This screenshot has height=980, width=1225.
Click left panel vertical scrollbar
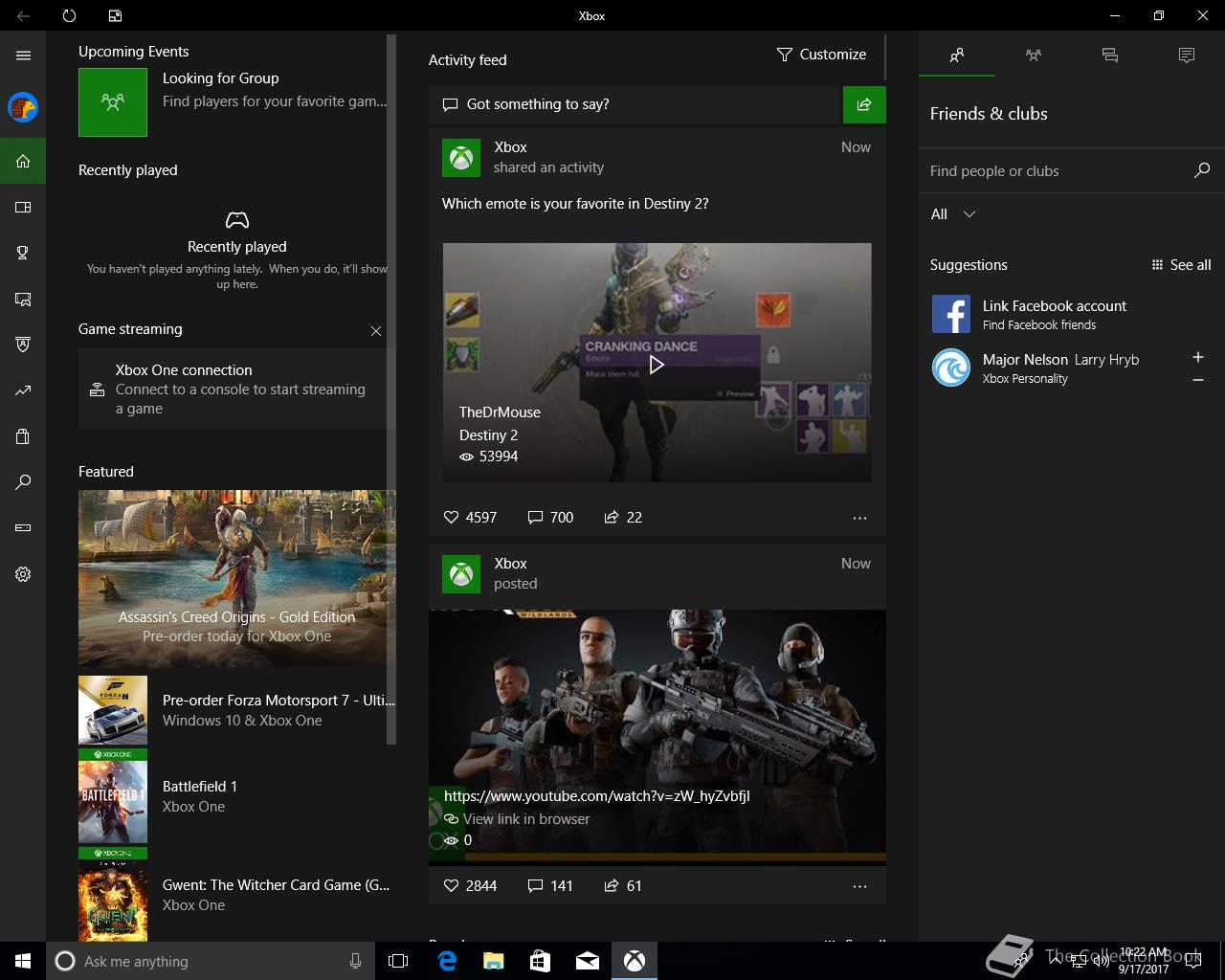(390, 389)
